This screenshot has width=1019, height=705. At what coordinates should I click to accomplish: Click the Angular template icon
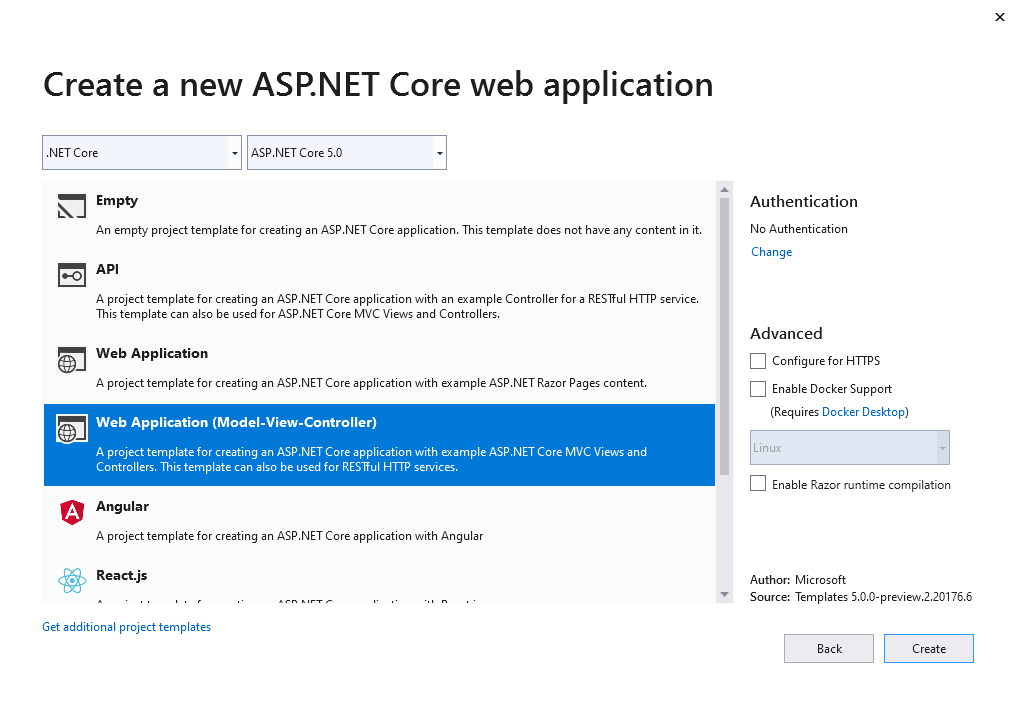click(71, 512)
